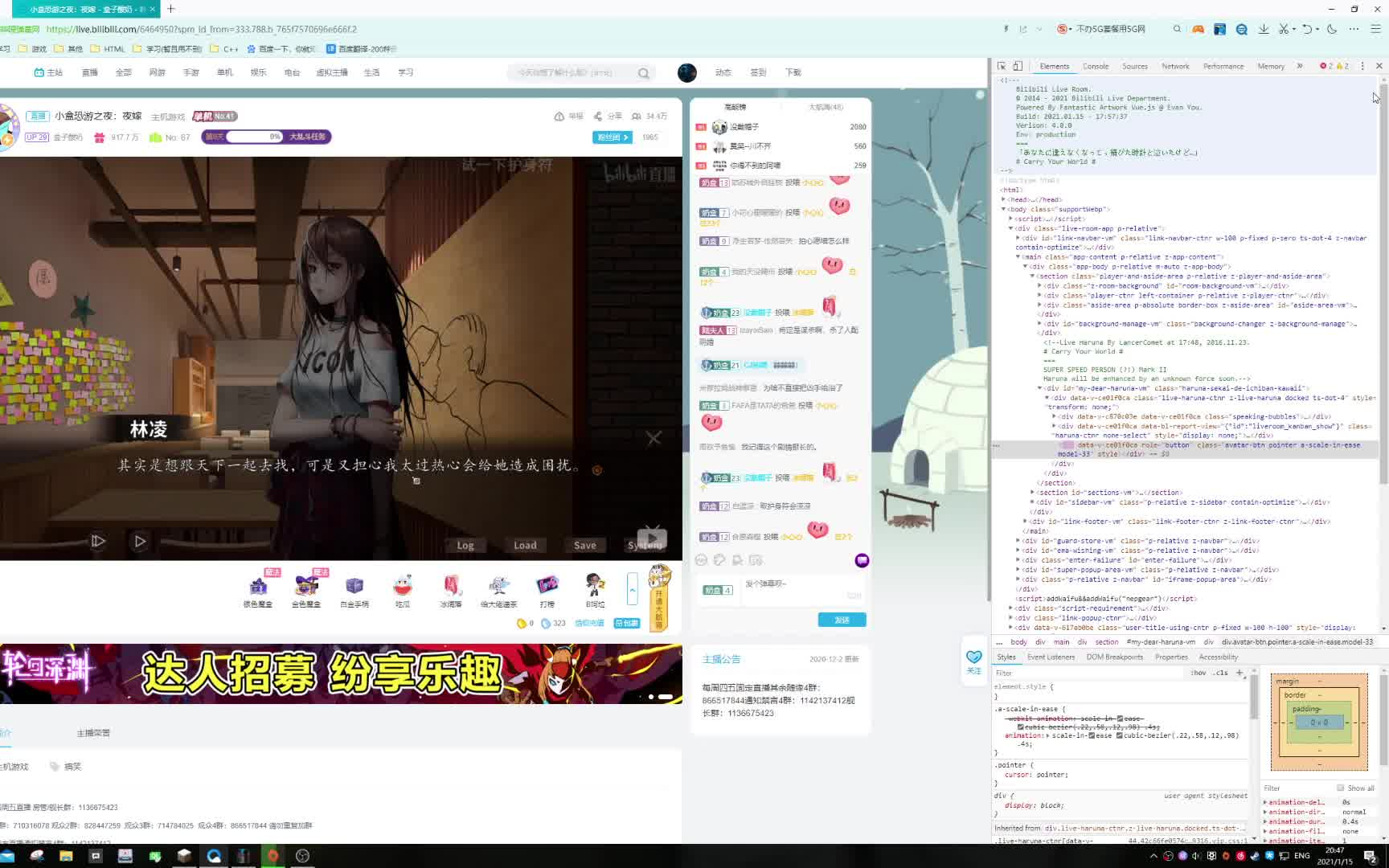Click the section breadcrumb in DevTools
Image resolution: width=1389 pixels, height=868 pixels.
tap(1107, 642)
